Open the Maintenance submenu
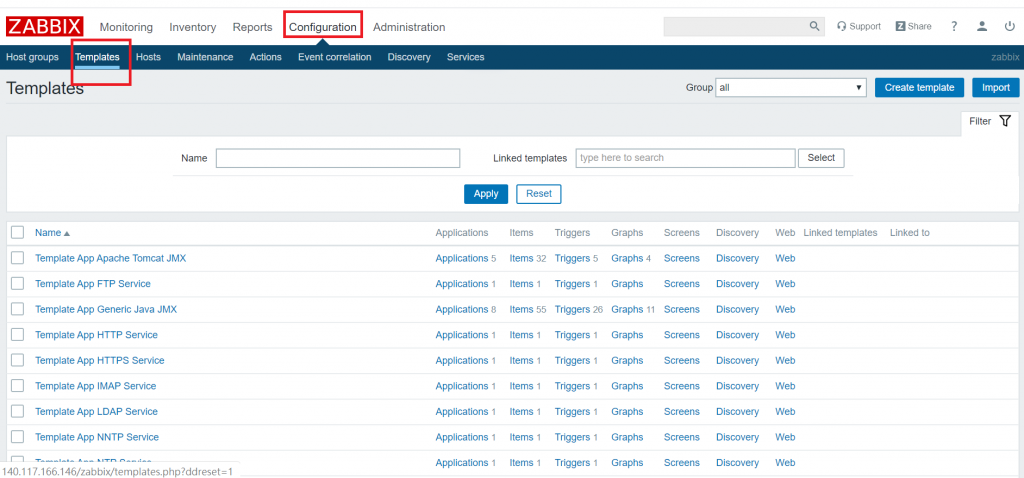This screenshot has width=1024, height=478. coord(205,57)
